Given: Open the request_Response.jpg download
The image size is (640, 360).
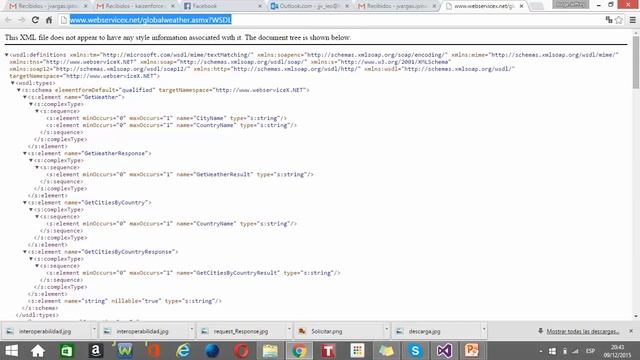Looking at the screenshot, I should pos(241,331).
